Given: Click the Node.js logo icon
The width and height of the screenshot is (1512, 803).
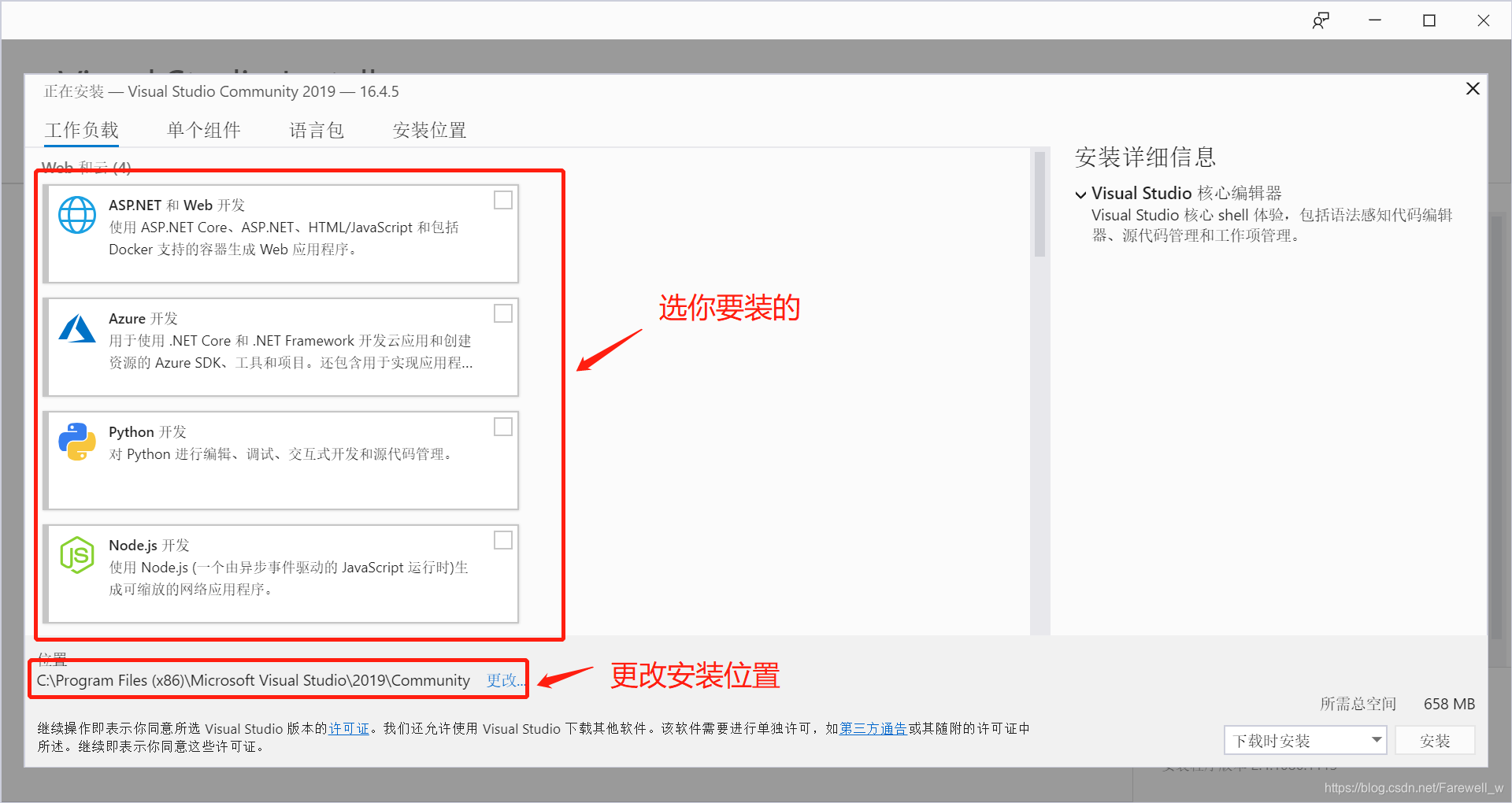Looking at the screenshot, I should pyautogui.click(x=77, y=555).
